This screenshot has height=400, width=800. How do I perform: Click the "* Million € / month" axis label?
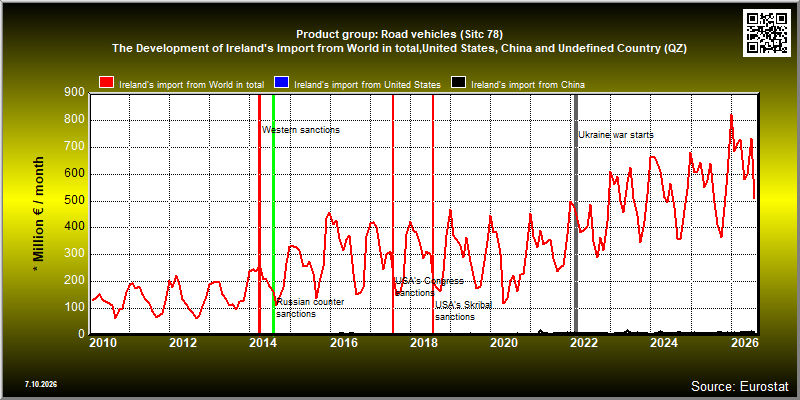pos(39,214)
